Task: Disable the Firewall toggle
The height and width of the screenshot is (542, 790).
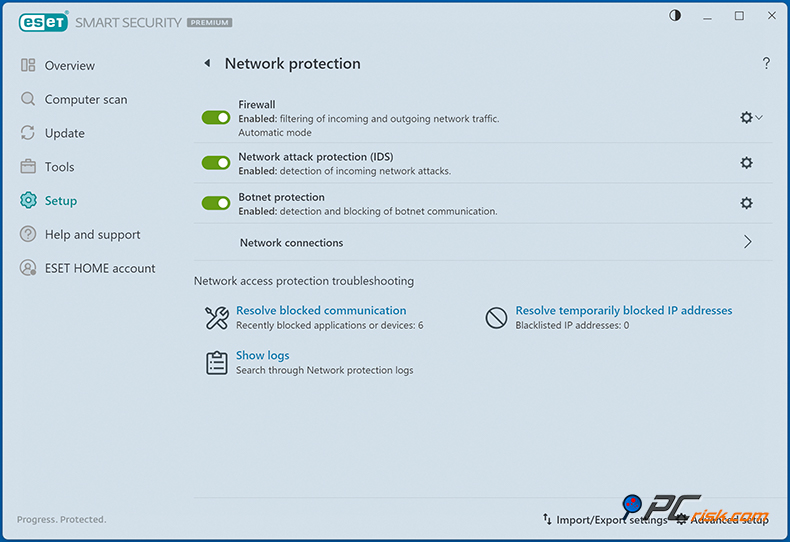Action: 216,118
